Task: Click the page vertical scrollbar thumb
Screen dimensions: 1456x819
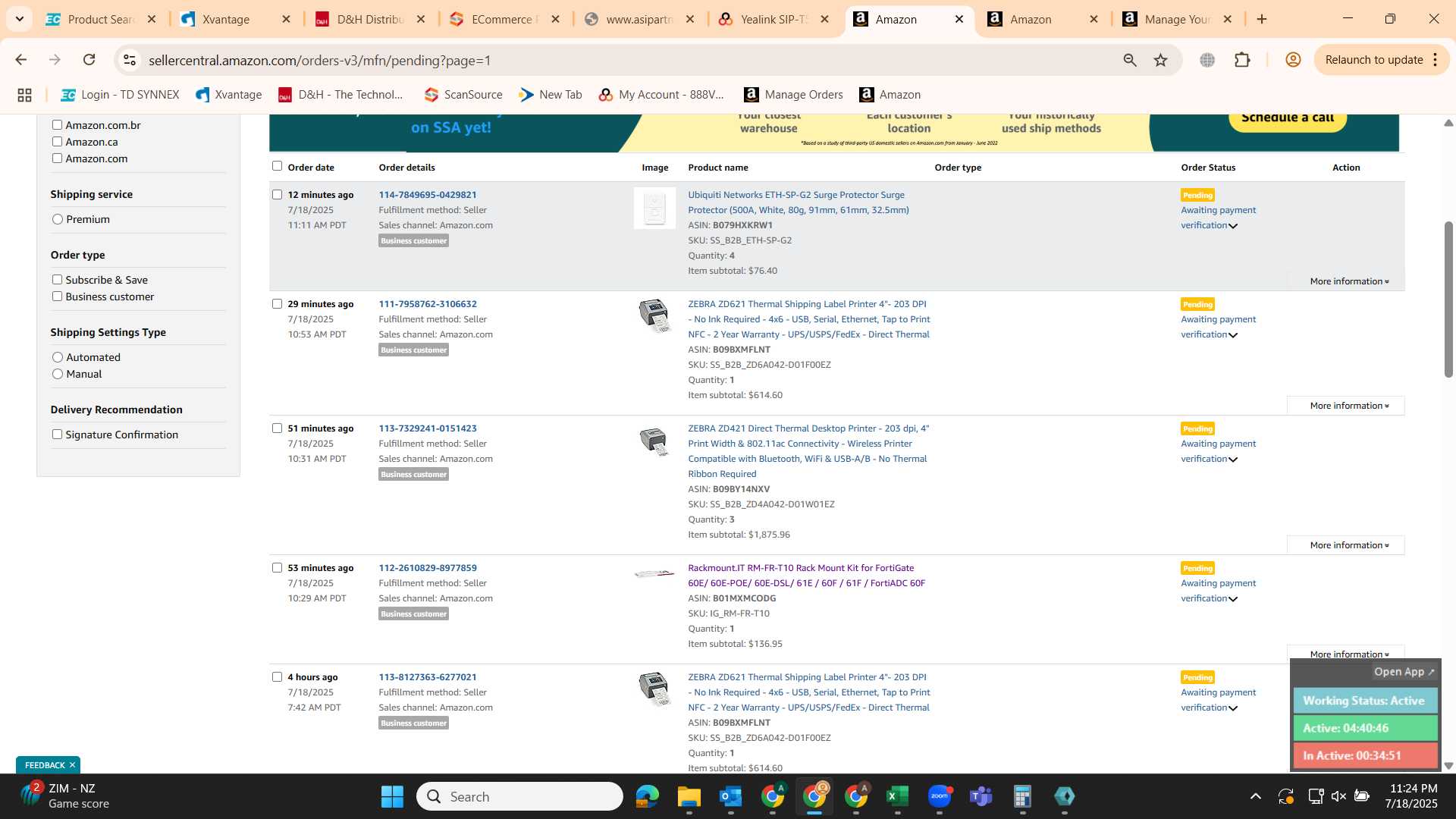Action: tap(1448, 300)
